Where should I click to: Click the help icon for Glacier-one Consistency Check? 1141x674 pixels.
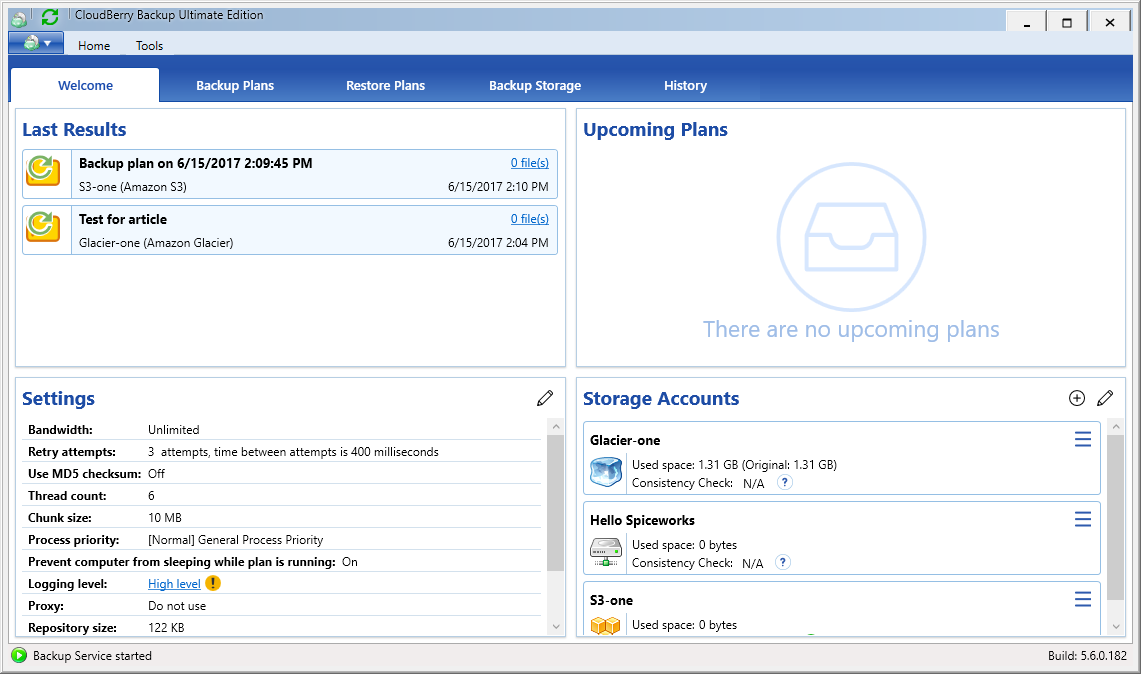click(785, 482)
